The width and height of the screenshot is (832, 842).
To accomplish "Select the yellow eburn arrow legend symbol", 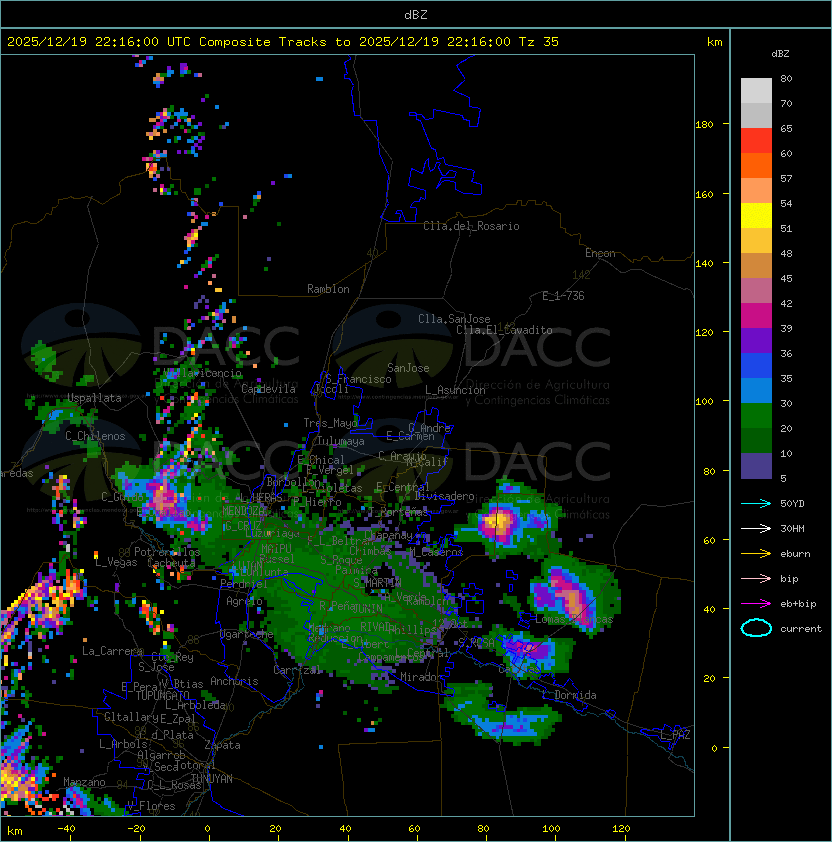I will 756,554.
